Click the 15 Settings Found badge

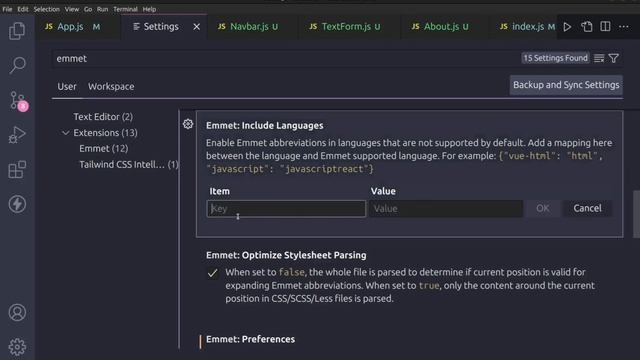[x=556, y=58]
